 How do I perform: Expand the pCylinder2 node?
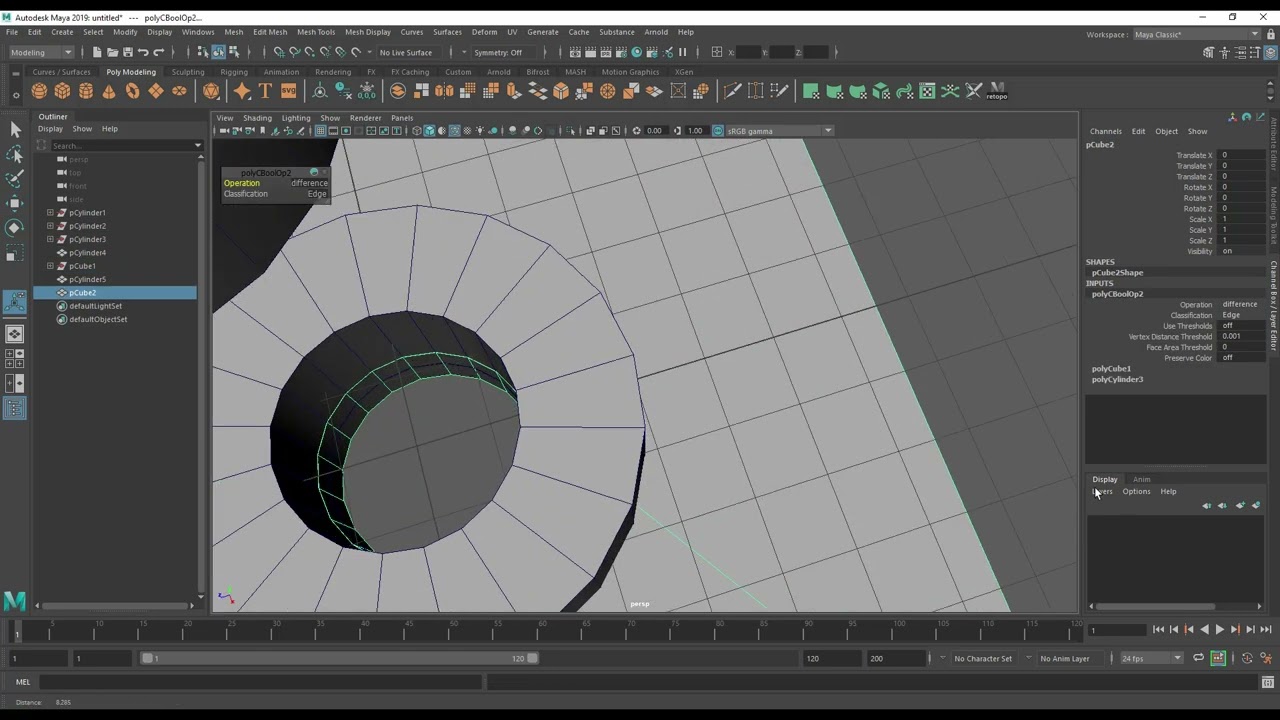(50, 226)
